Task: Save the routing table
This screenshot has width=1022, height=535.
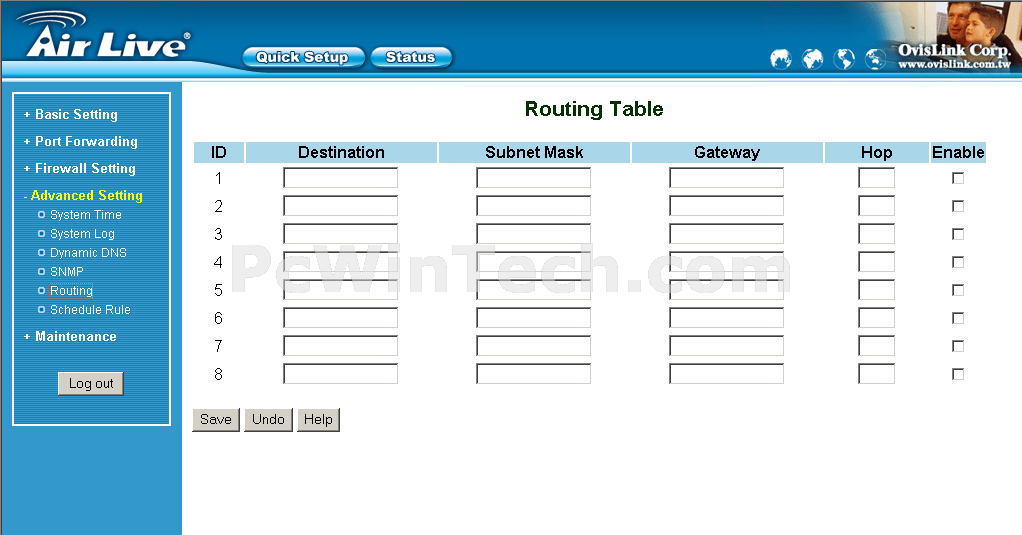Action: (216, 419)
